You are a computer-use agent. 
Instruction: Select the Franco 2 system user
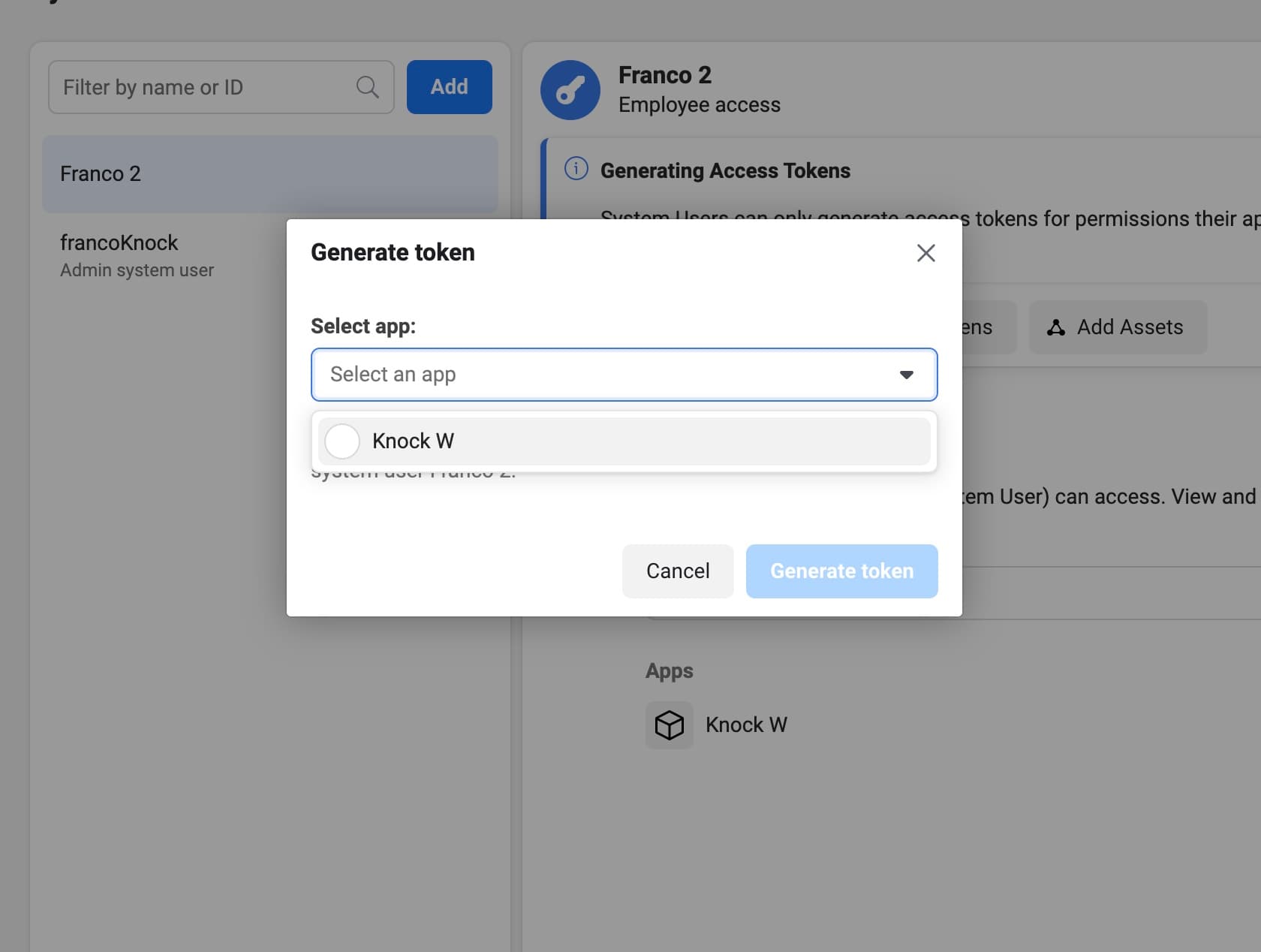click(270, 173)
